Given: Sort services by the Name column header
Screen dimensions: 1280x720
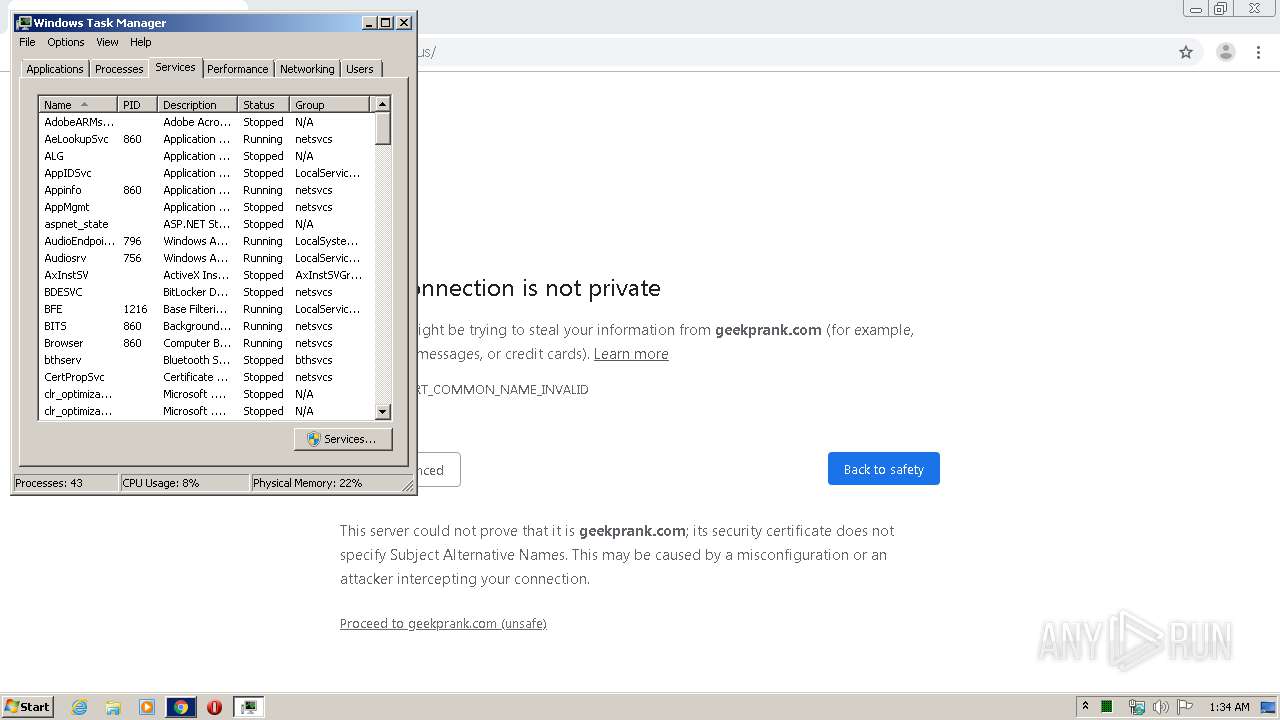Looking at the screenshot, I should click(x=78, y=105).
